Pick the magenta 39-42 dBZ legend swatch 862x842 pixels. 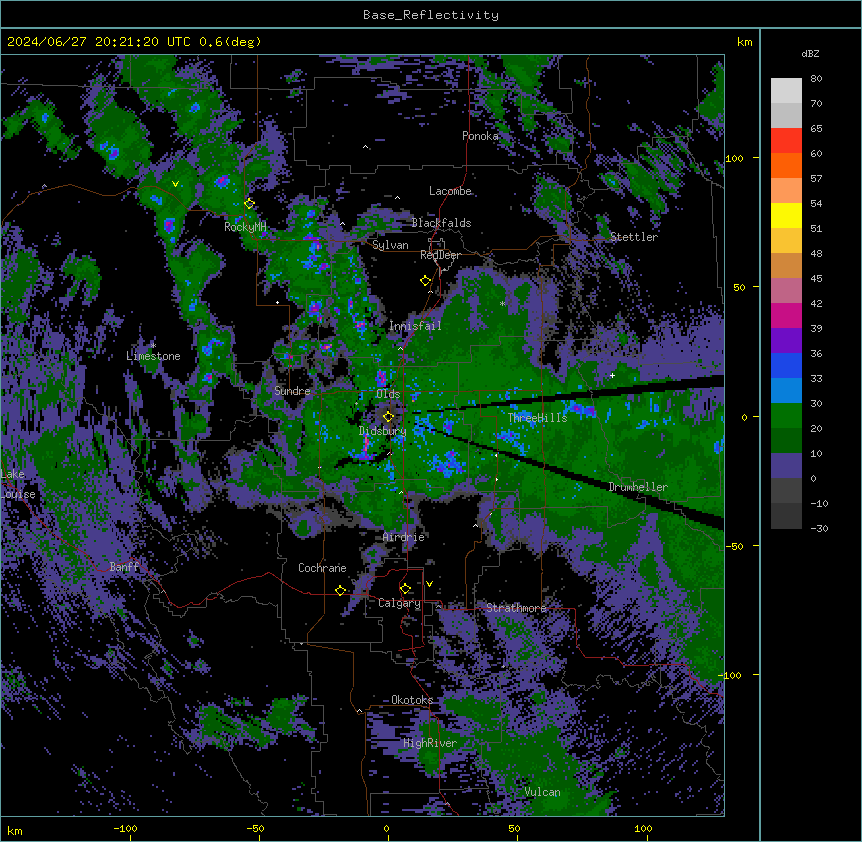[786, 315]
